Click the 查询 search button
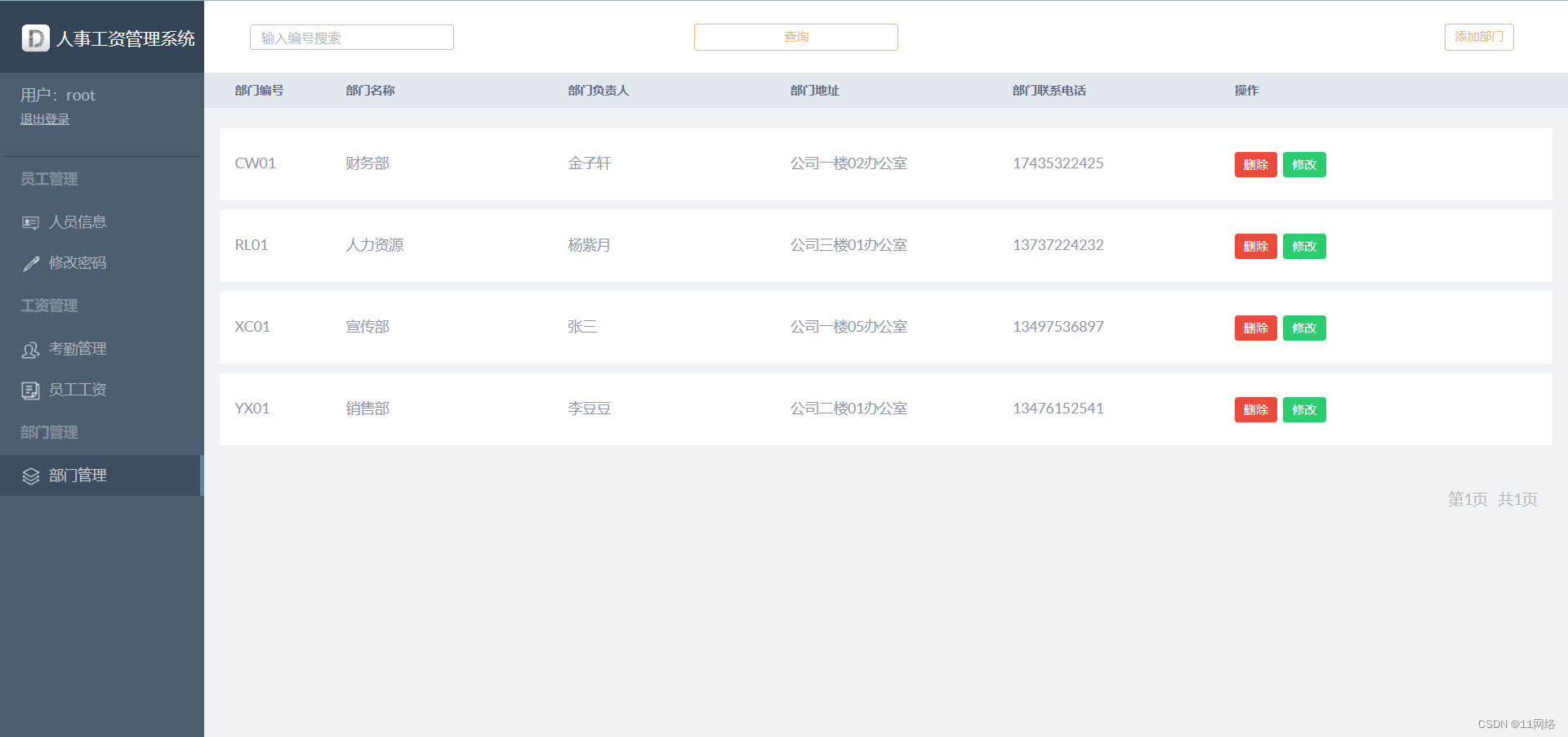 [796, 37]
